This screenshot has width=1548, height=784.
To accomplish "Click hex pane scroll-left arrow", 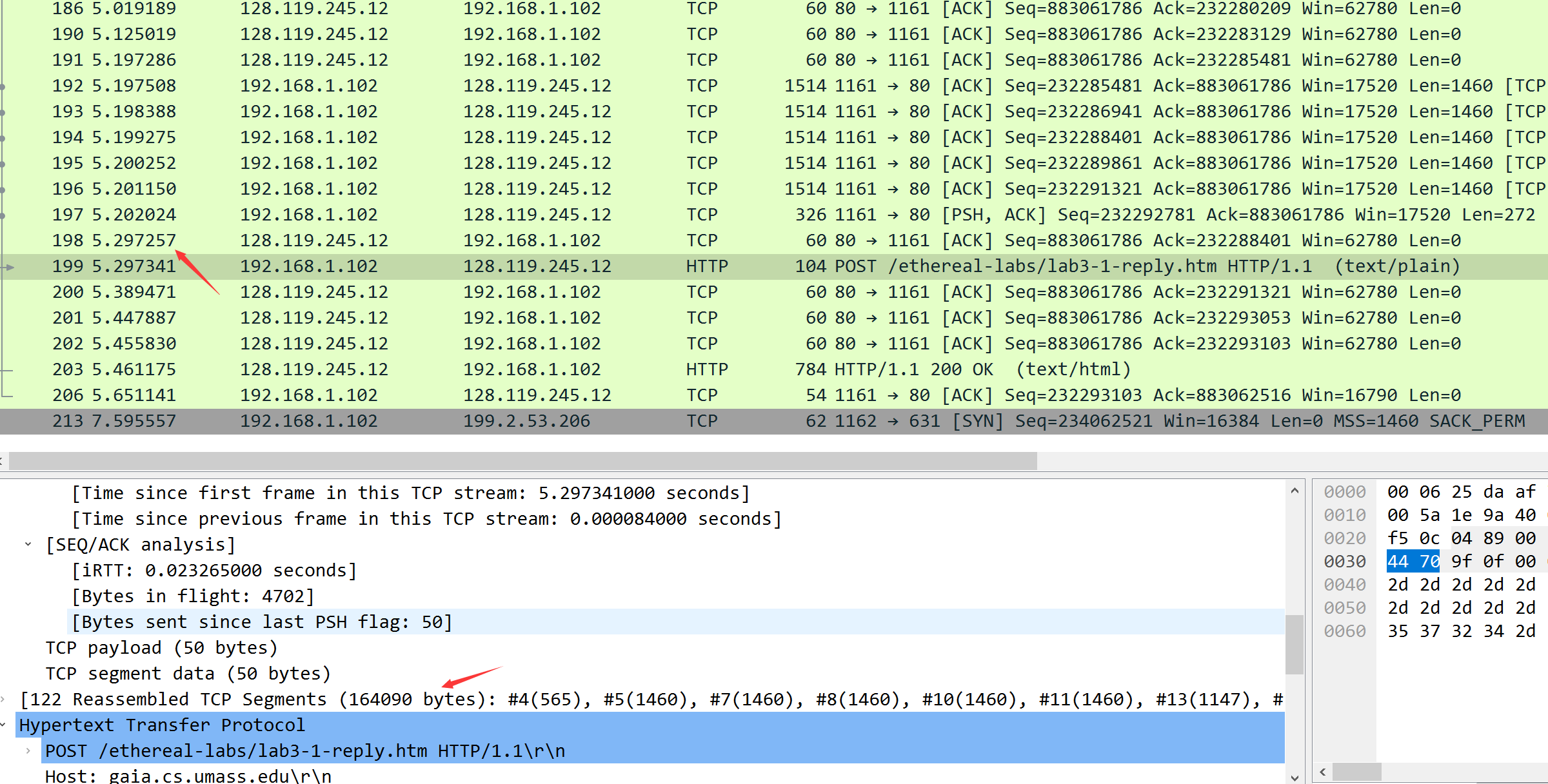I will pyautogui.click(x=1323, y=772).
